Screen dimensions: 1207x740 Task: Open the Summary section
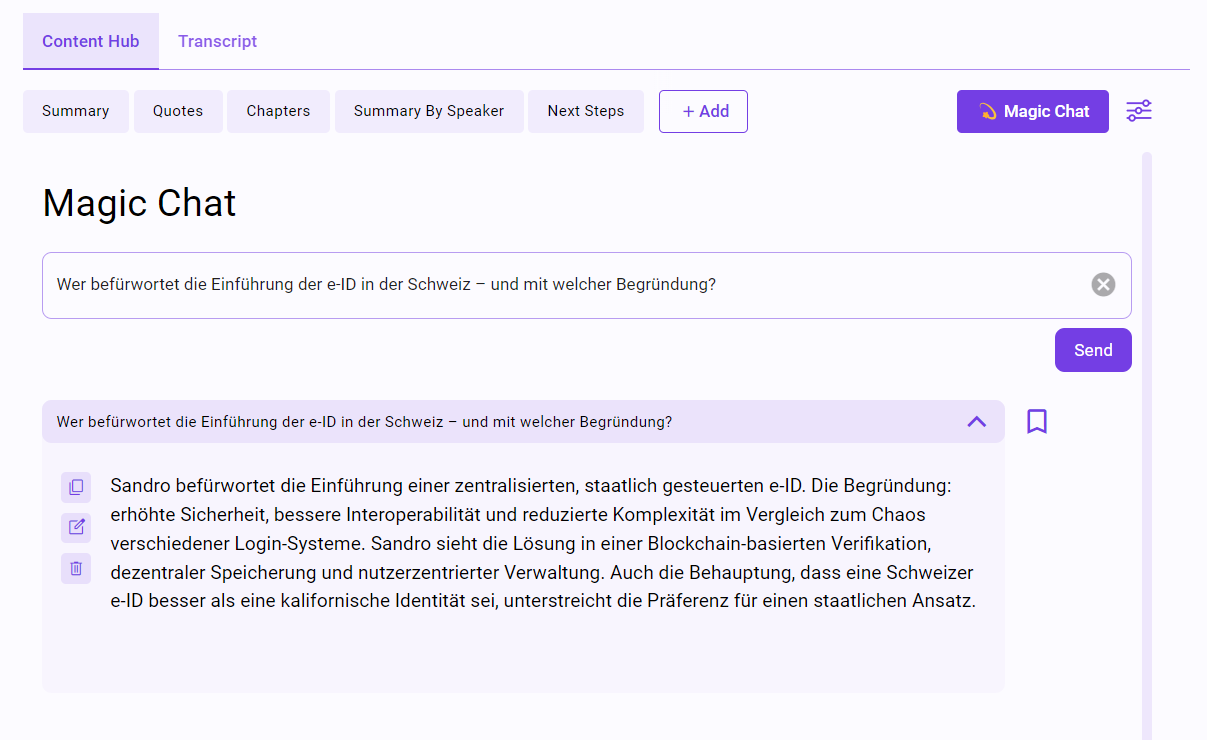point(75,111)
